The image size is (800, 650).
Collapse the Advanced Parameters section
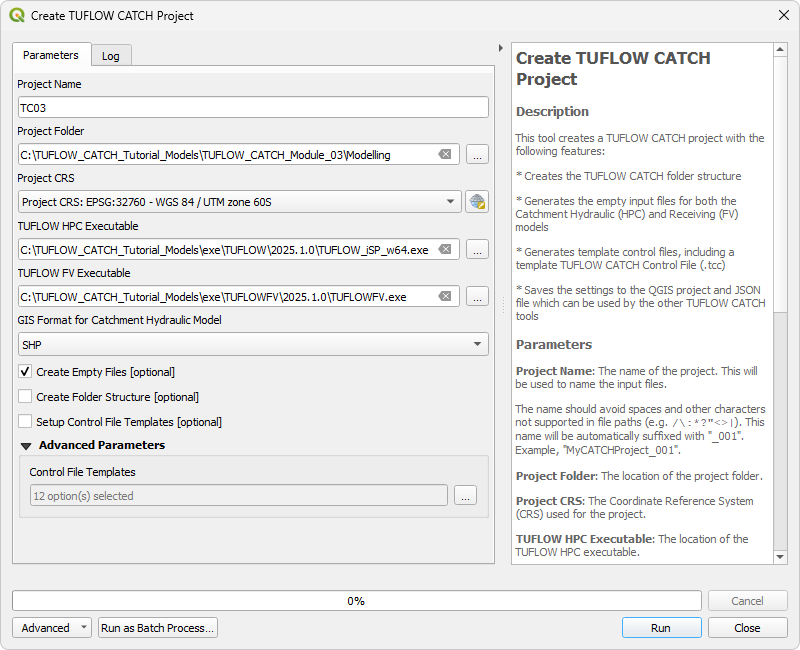[27, 446]
